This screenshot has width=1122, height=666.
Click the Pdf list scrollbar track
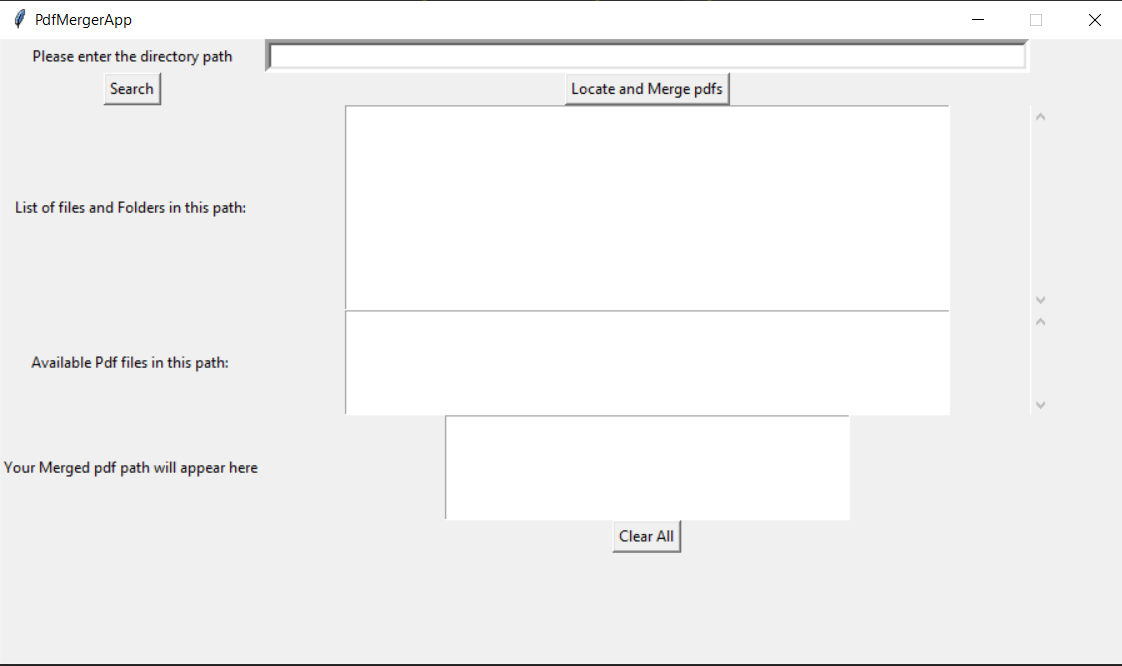coord(1040,363)
